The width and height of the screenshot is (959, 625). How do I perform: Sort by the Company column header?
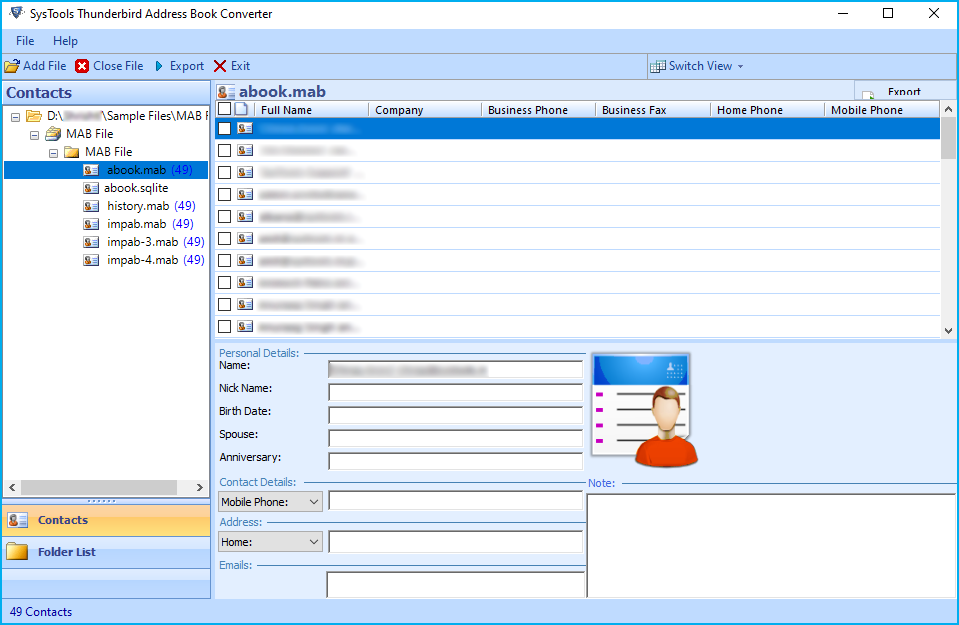click(426, 110)
